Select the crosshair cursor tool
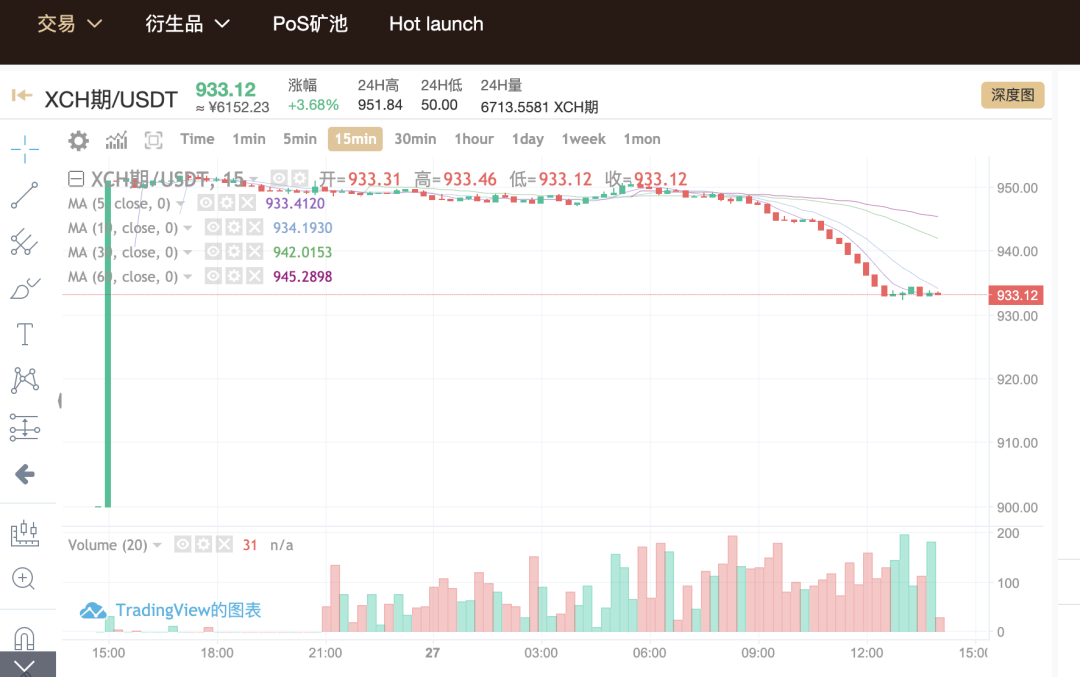This screenshot has height=677, width=1080. click(x=25, y=149)
